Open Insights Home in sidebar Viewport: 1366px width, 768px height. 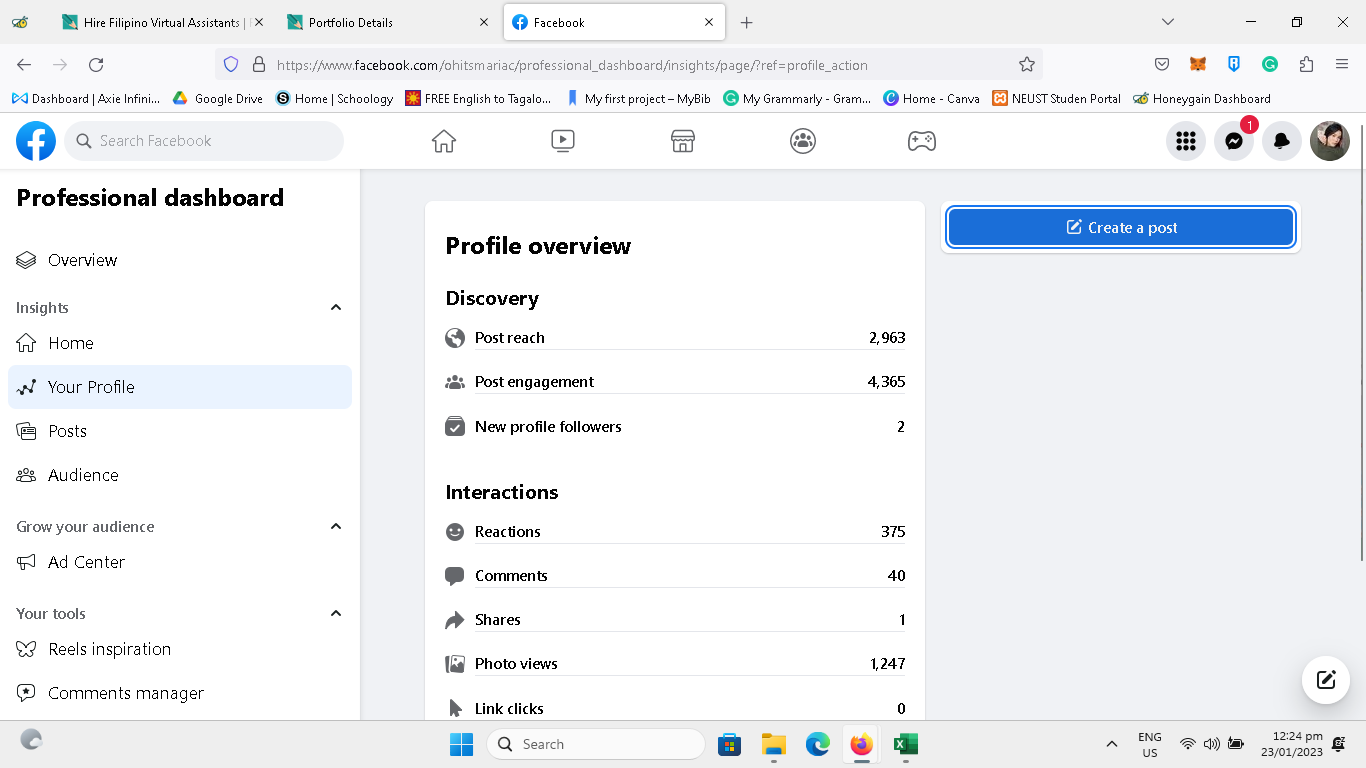point(180,343)
